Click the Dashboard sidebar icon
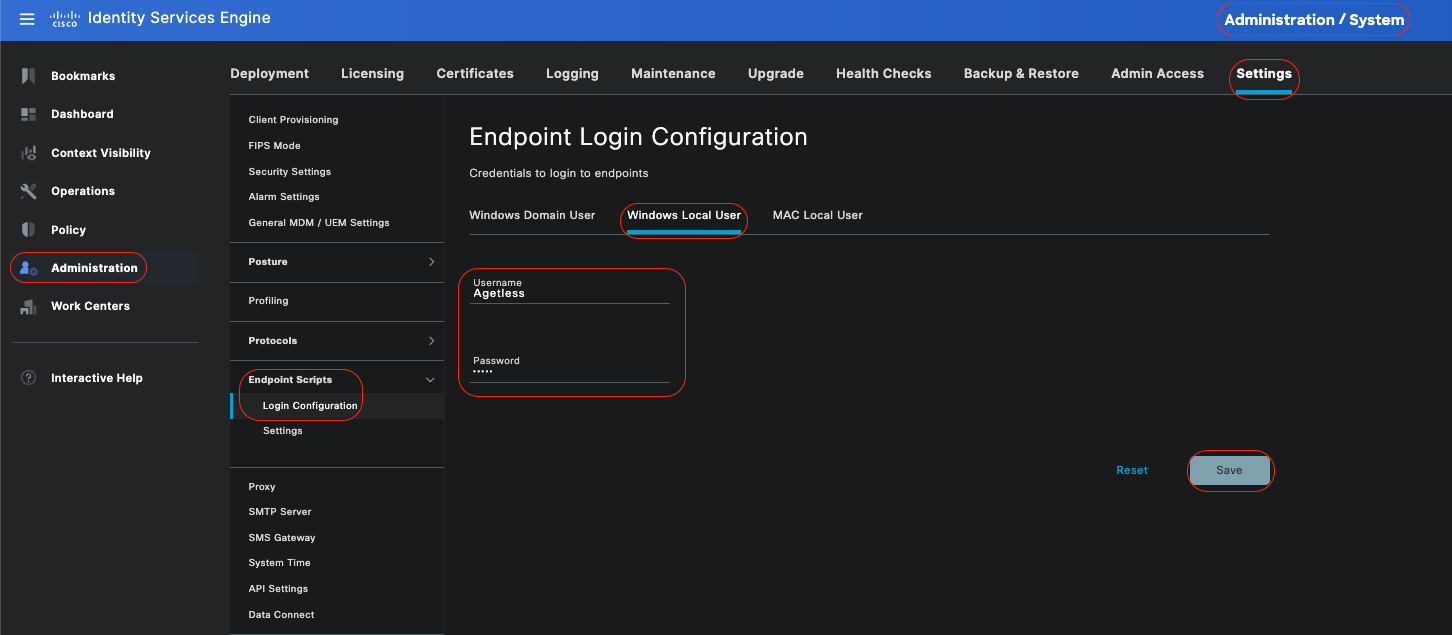The width and height of the screenshot is (1452, 635). point(29,114)
